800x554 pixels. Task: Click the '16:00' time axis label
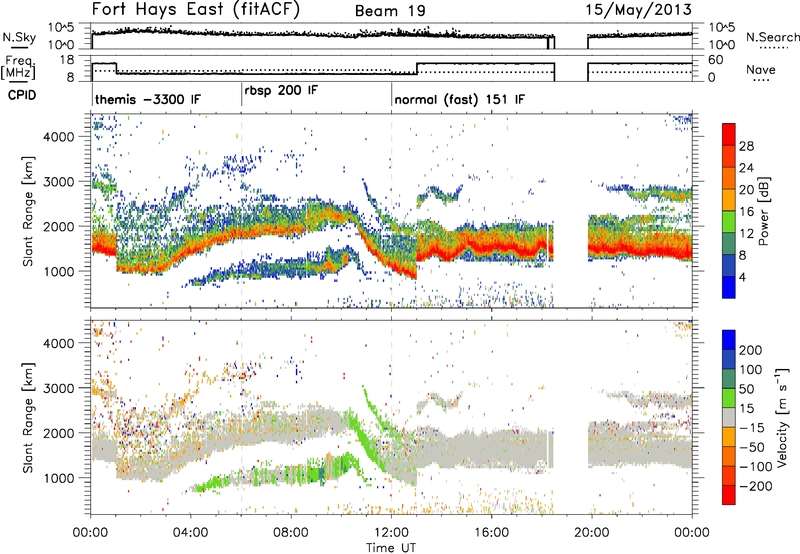coord(491,533)
